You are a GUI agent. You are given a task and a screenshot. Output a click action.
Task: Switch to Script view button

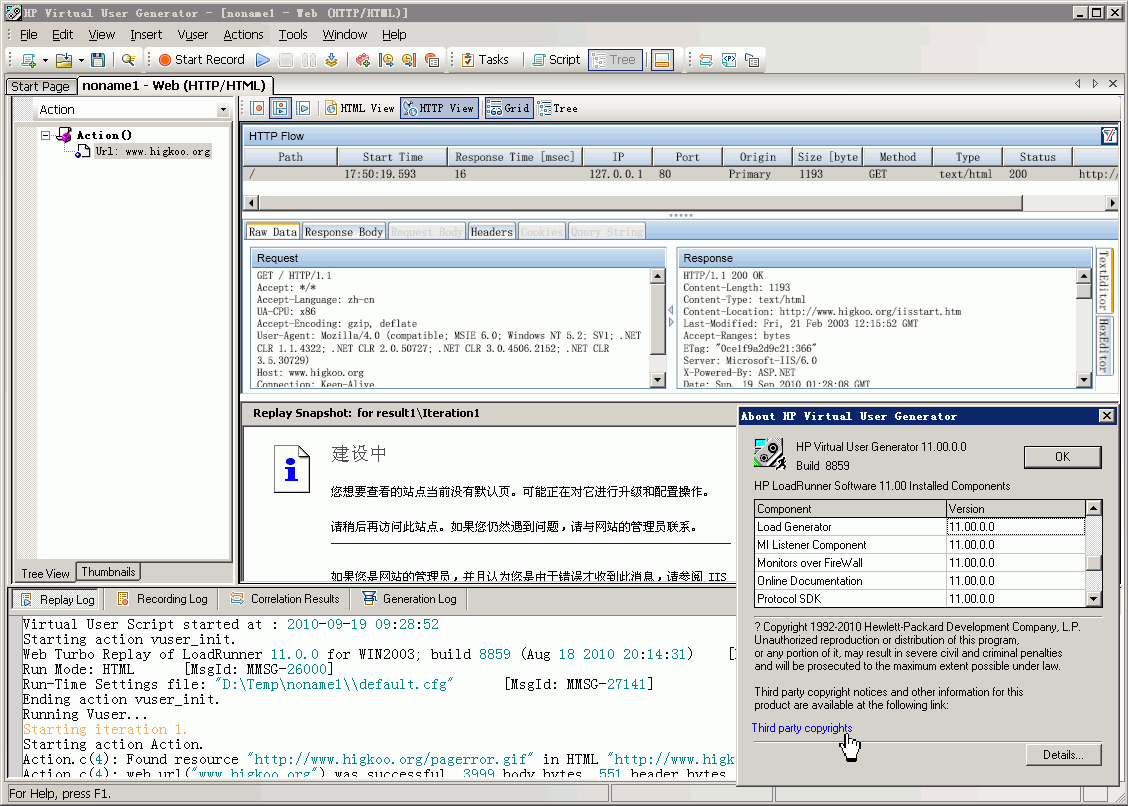(555, 60)
